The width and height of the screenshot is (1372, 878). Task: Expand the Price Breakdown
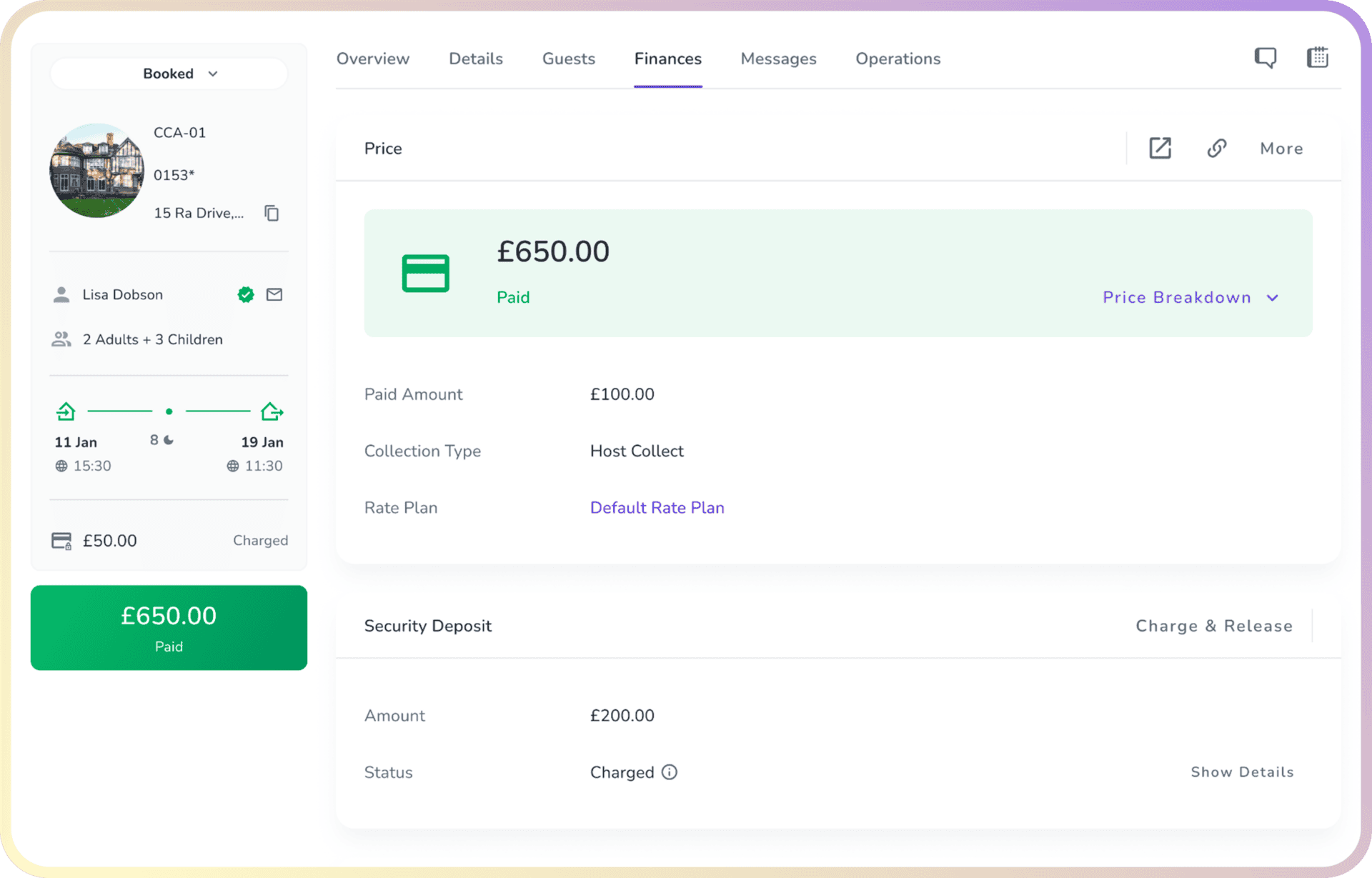1190,297
